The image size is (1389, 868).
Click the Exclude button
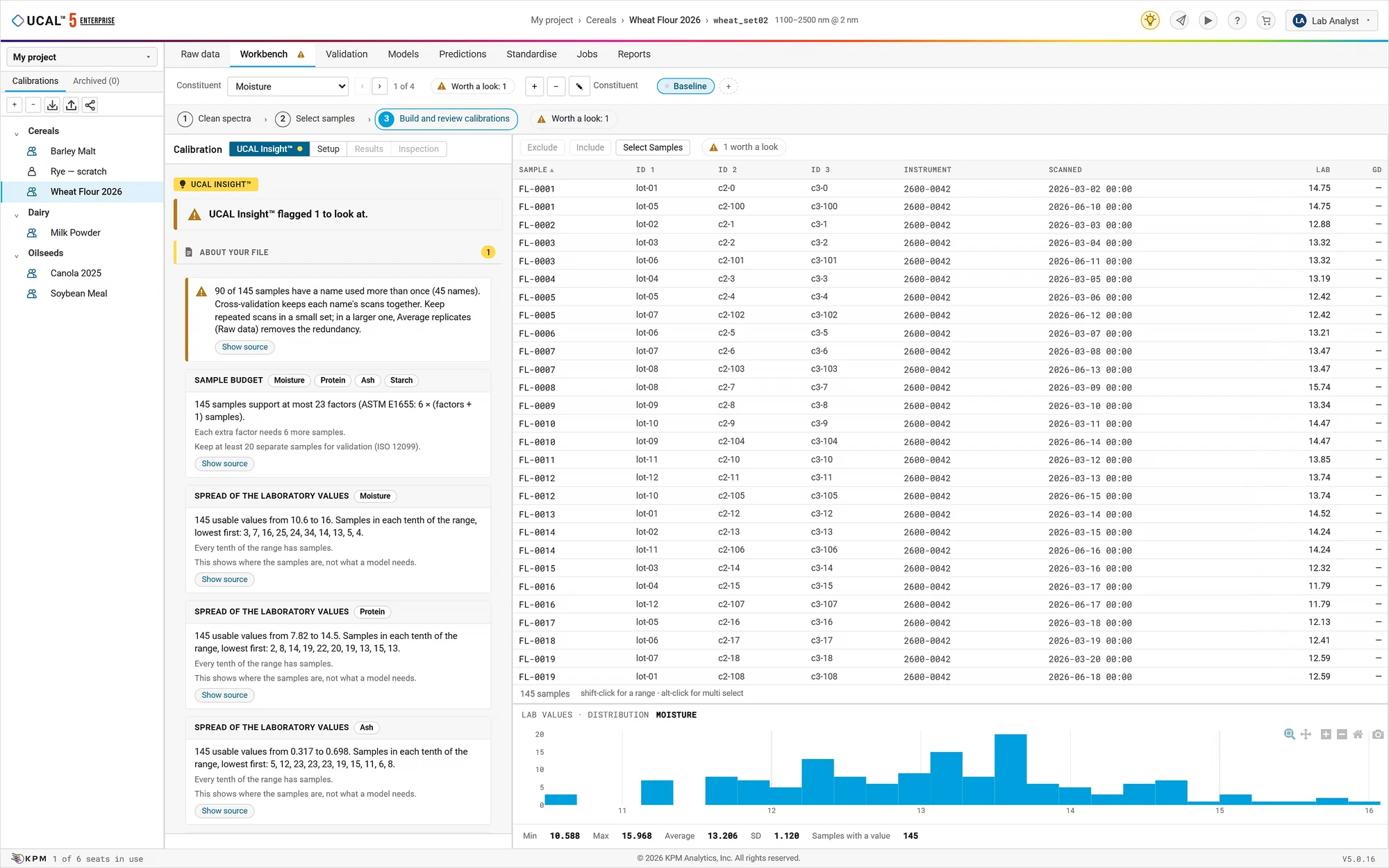click(x=542, y=147)
